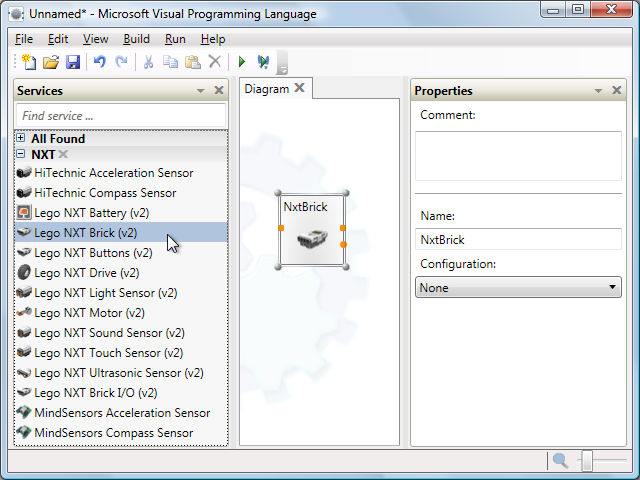
Task: Close the Services panel
Action: [x=219, y=90]
